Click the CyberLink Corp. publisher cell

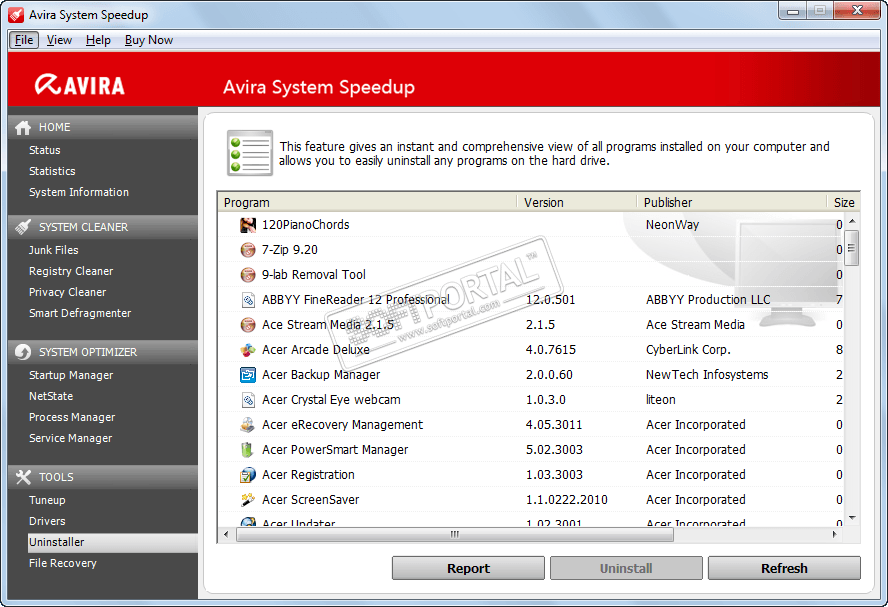coord(688,350)
